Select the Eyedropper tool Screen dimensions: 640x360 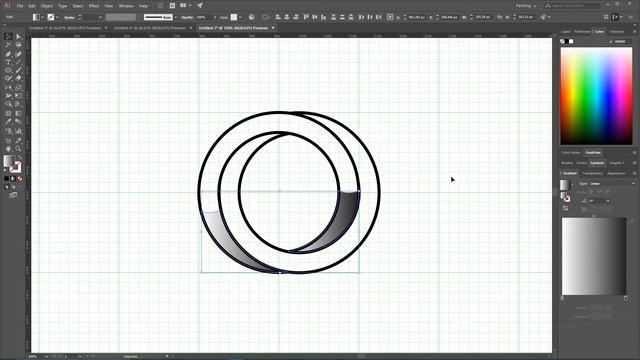click(8, 122)
